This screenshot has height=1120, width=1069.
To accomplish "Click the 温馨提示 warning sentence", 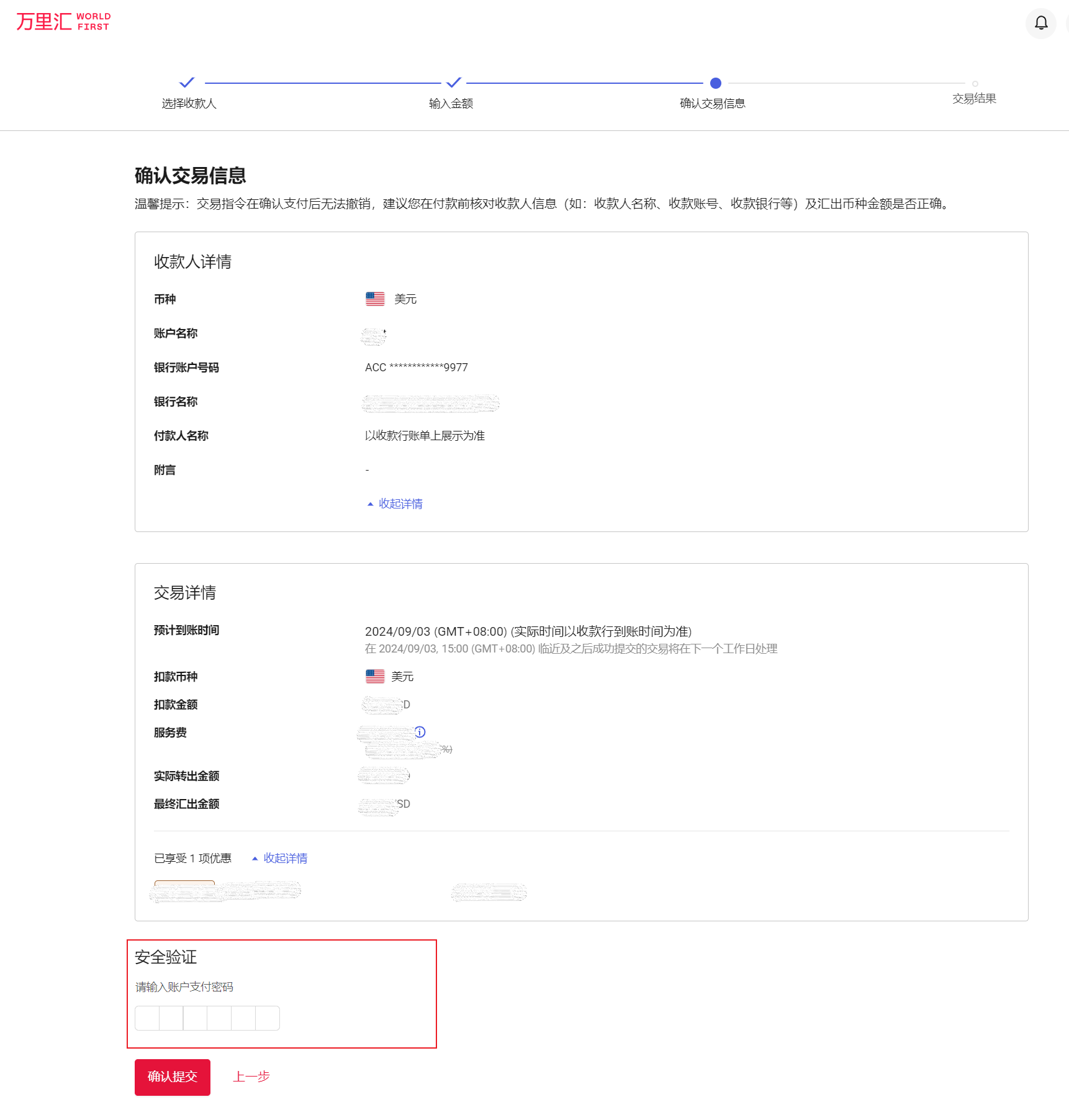I will tap(542, 204).
